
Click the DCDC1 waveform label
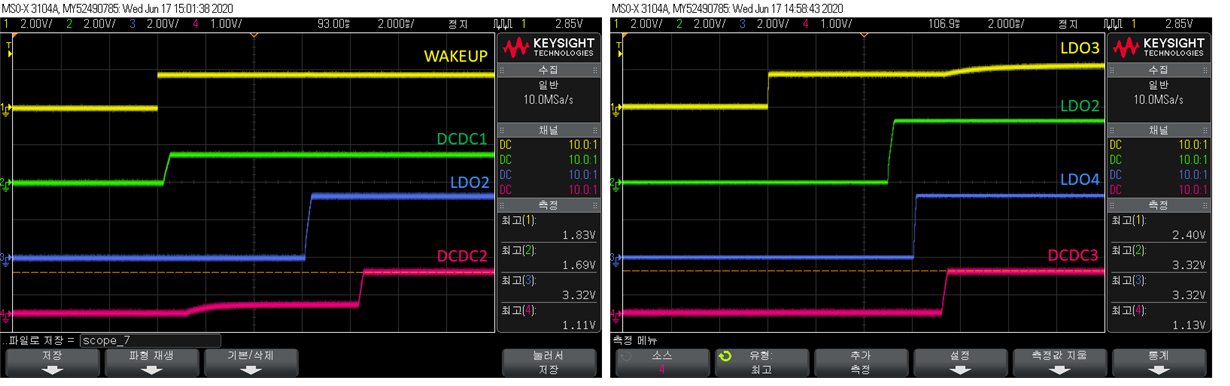[462, 138]
